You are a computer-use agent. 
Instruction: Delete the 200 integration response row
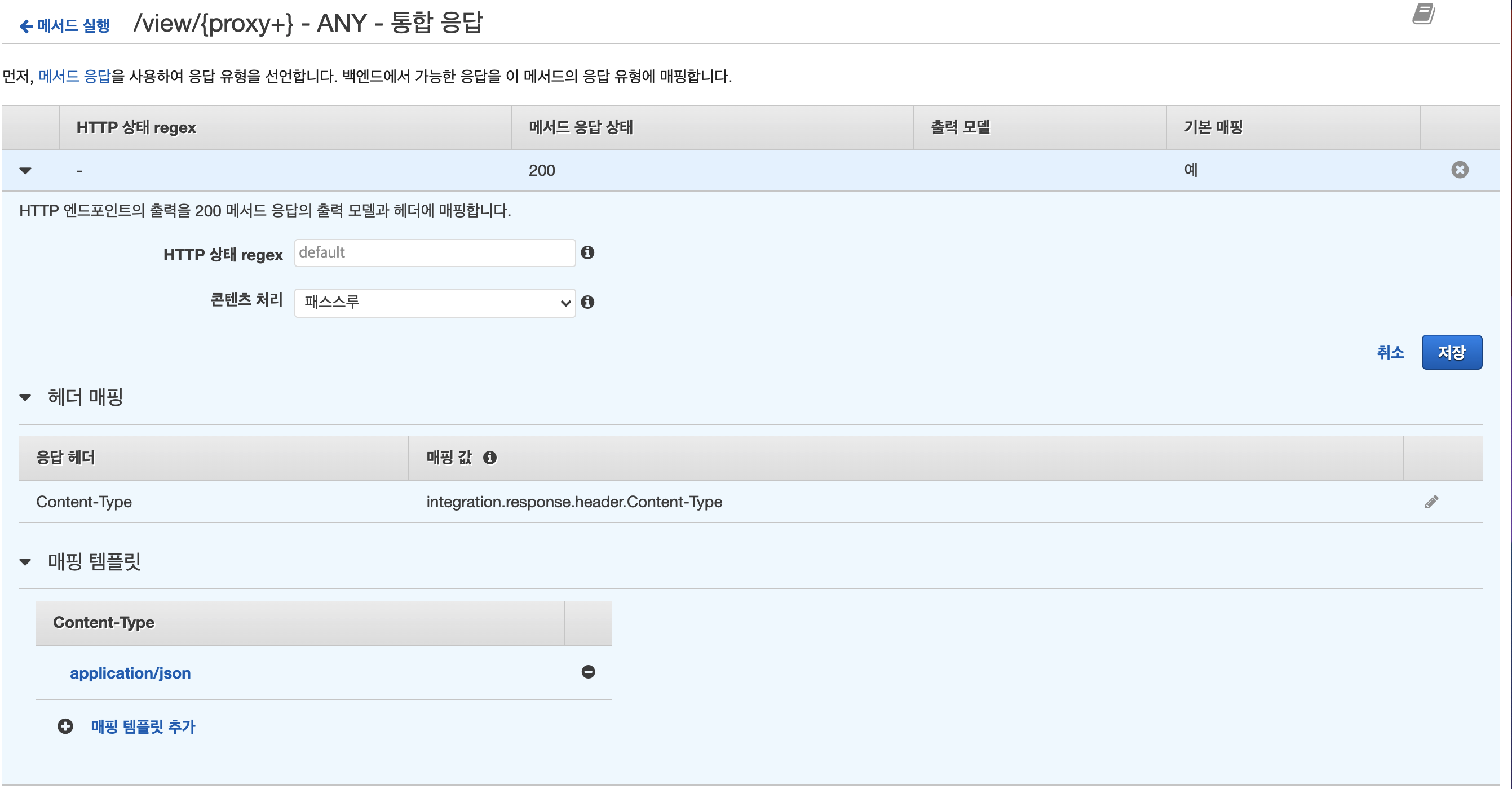(x=1459, y=170)
